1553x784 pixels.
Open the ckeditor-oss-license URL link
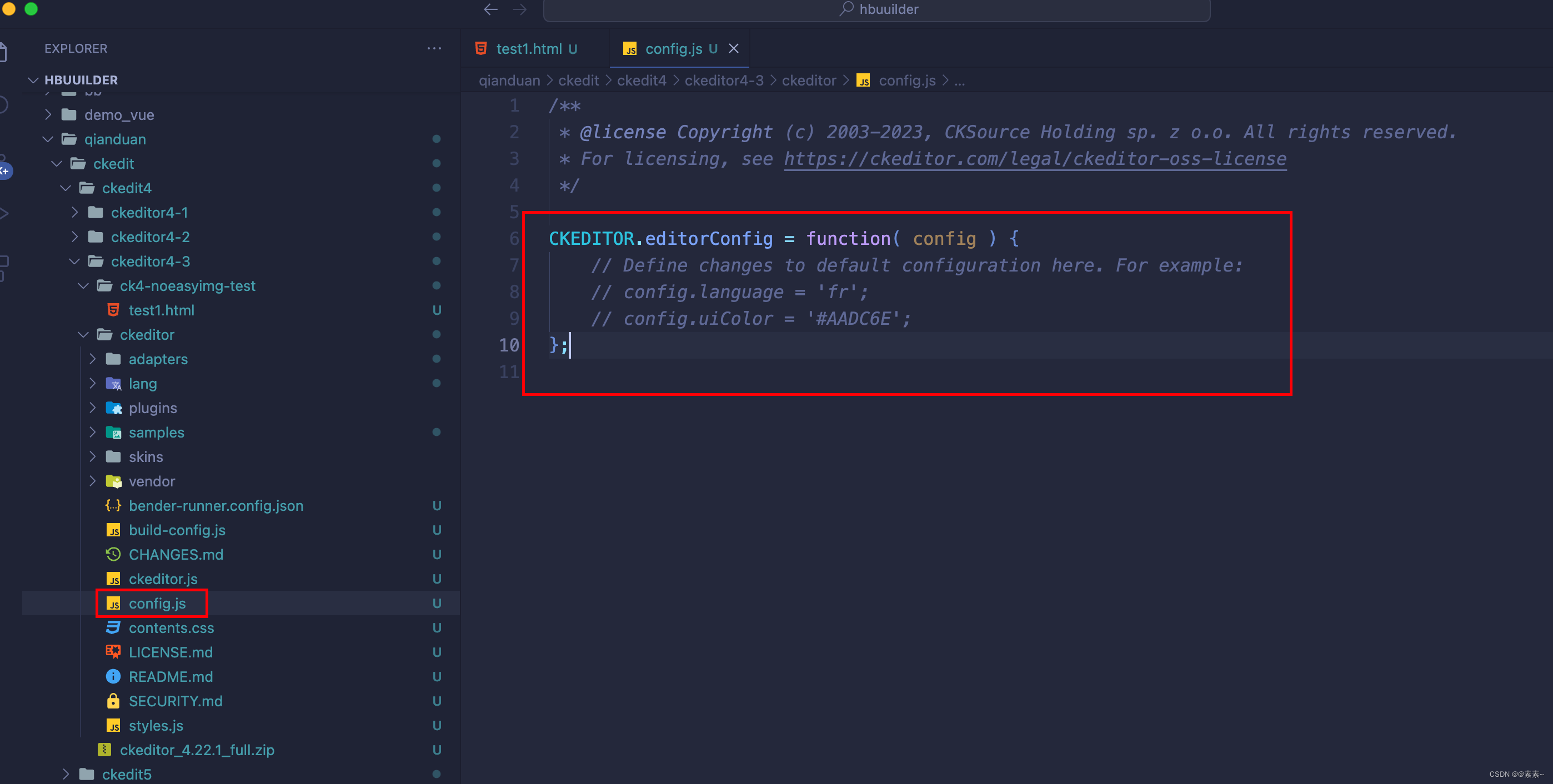[x=1035, y=158]
